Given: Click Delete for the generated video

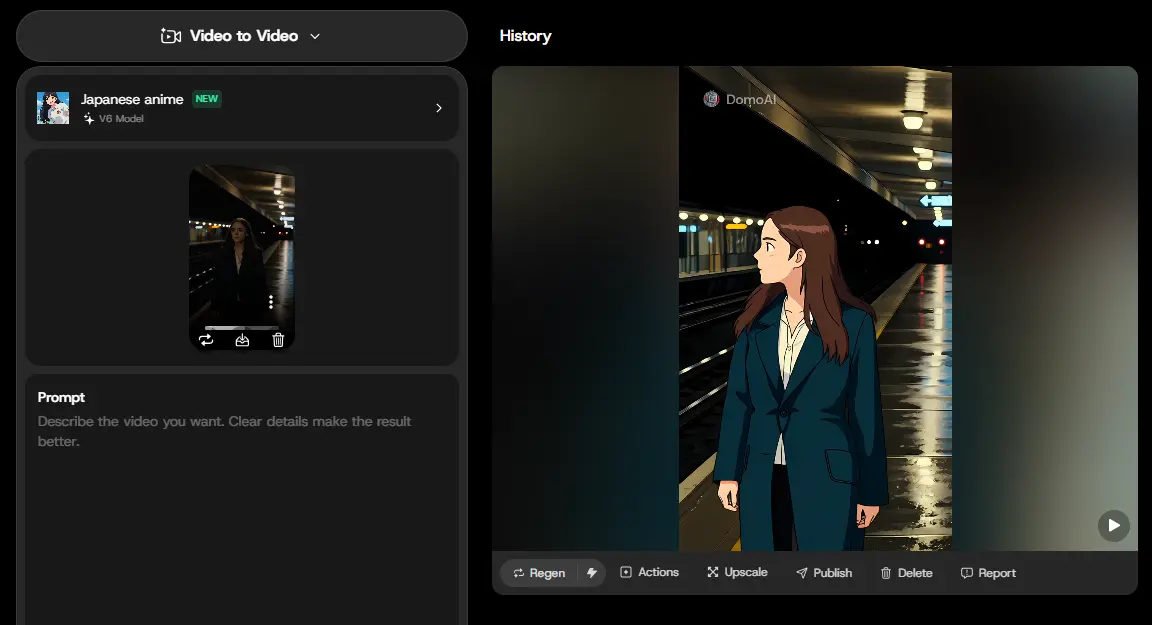Looking at the screenshot, I should coord(906,573).
